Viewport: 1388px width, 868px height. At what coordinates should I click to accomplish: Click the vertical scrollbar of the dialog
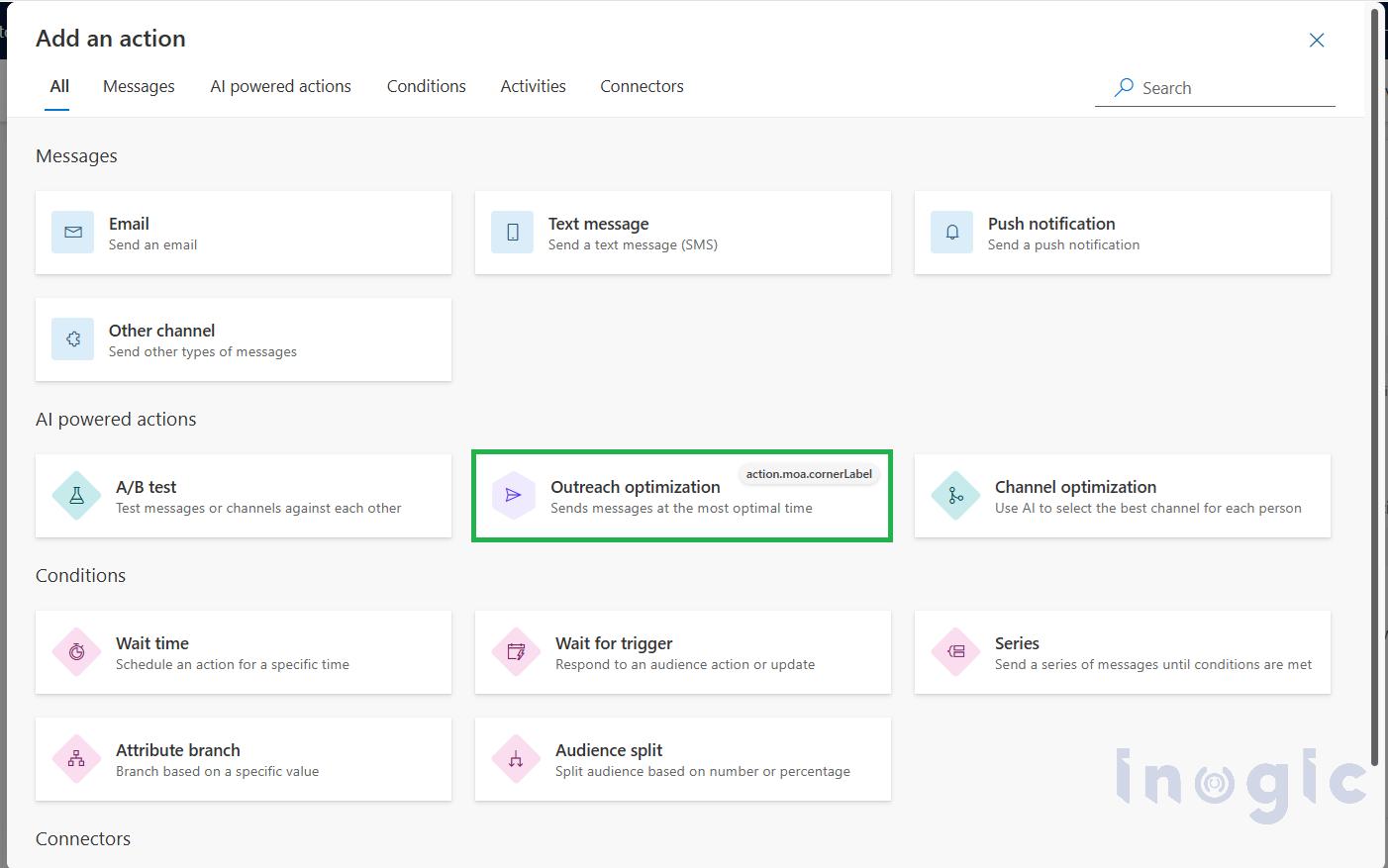tap(1375, 386)
